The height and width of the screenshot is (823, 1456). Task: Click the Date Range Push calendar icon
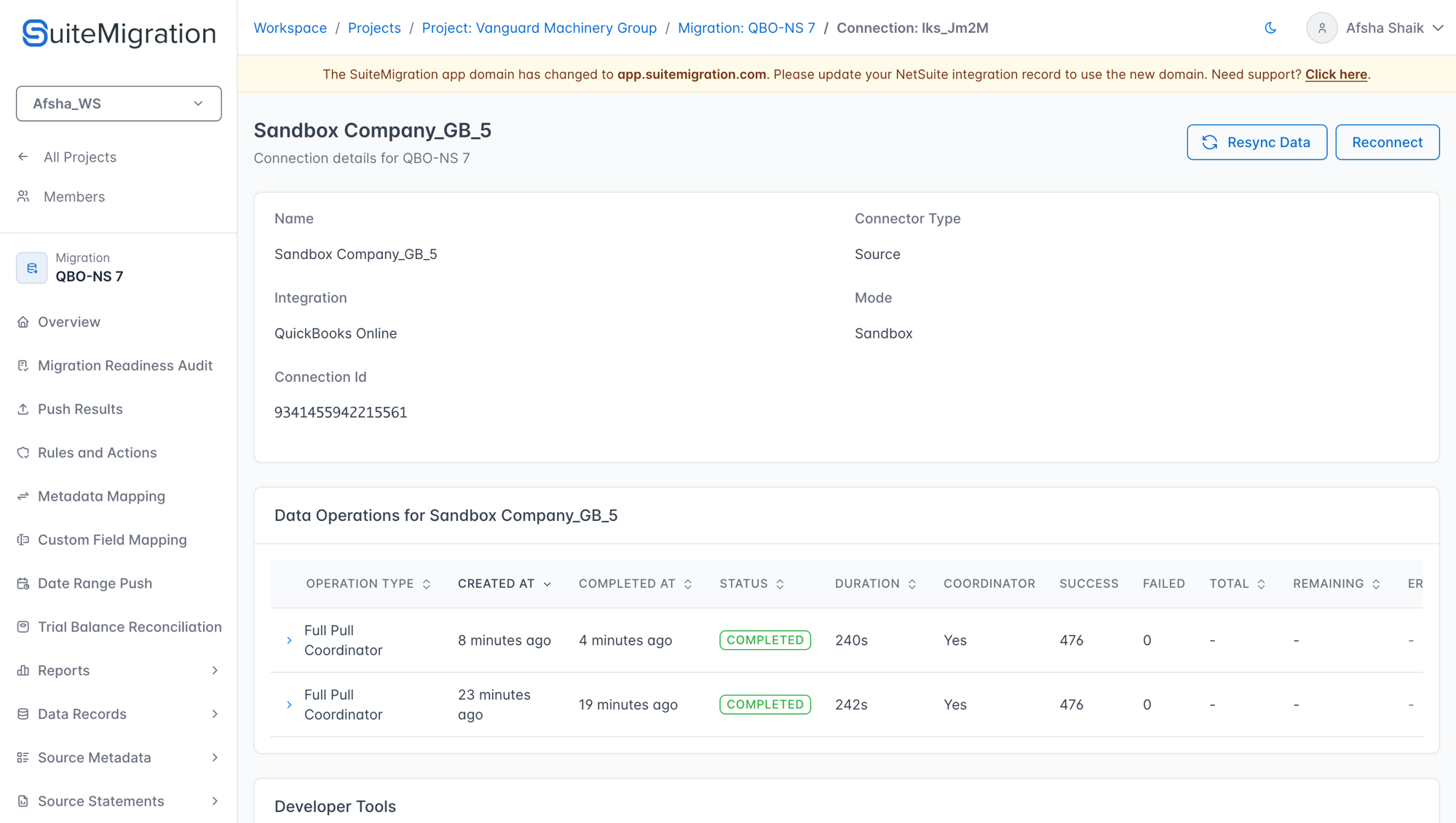click(x=23, y=584)
